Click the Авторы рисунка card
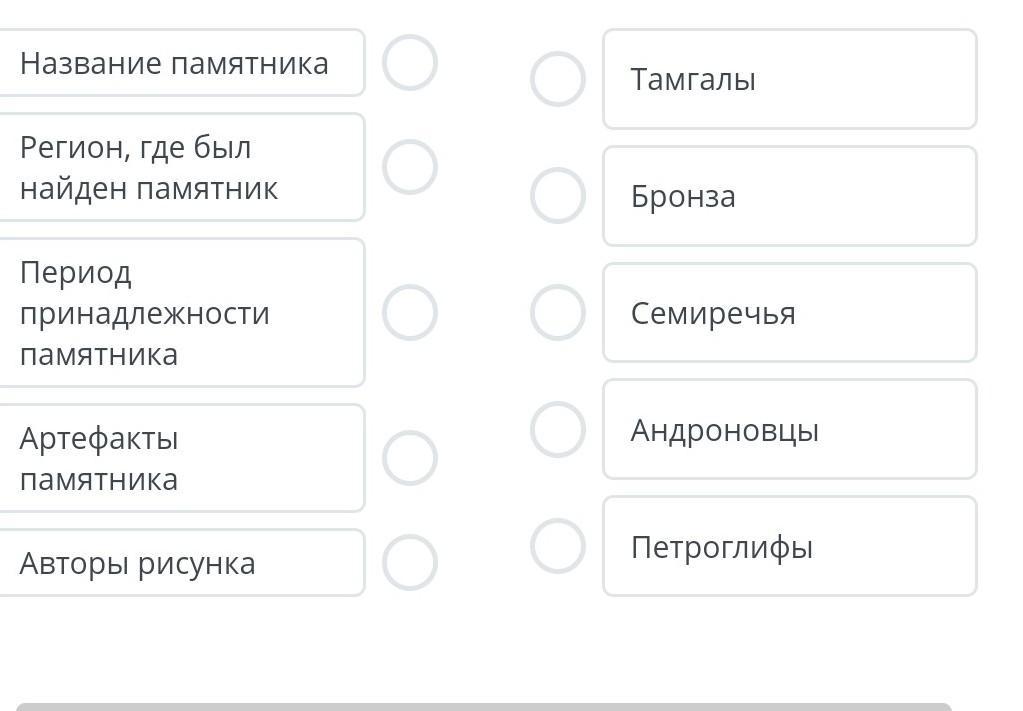Viewport: 1023px width, 711px height. click(x=180, y=563)
